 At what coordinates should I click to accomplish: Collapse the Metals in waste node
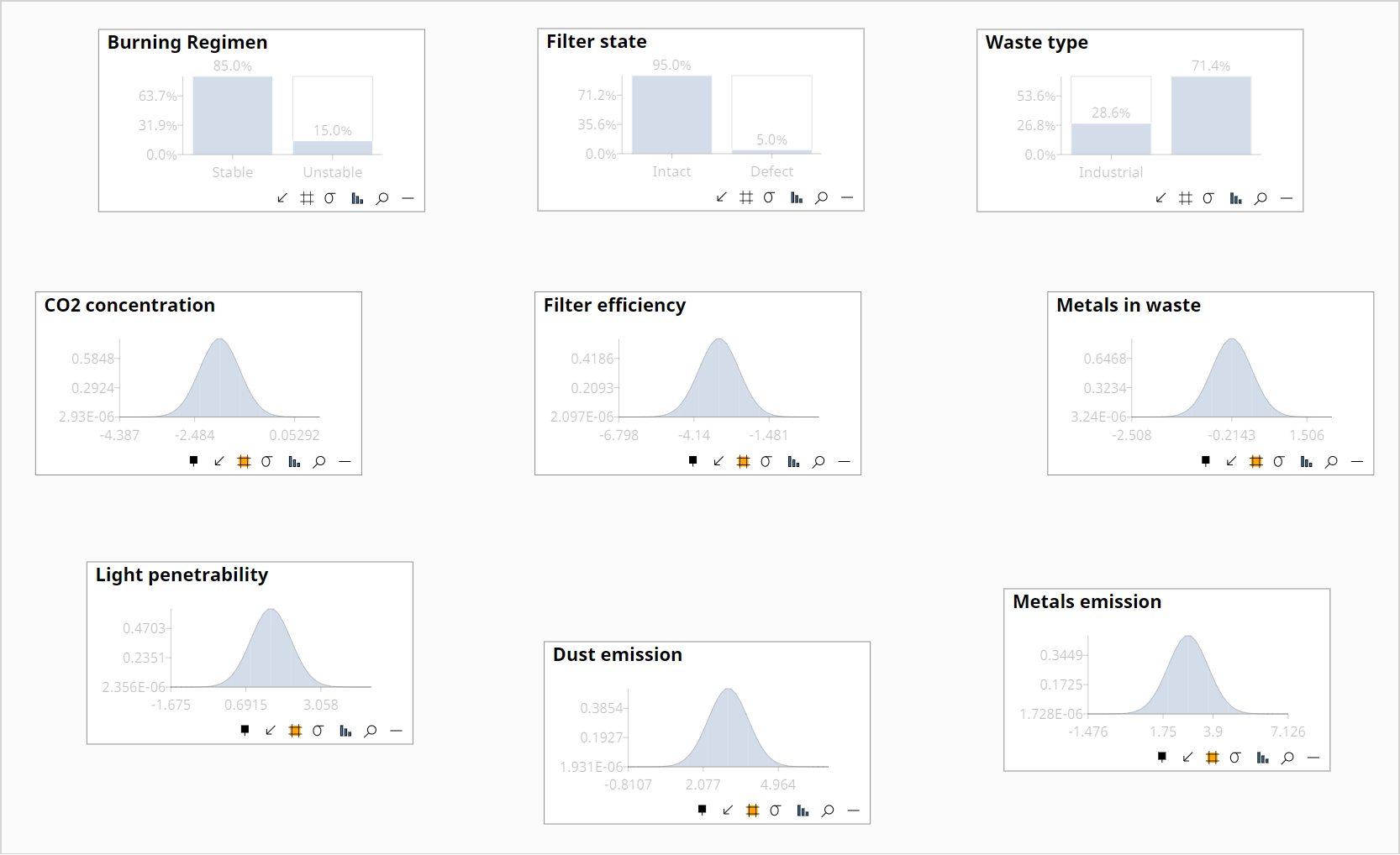[1356, 461]
